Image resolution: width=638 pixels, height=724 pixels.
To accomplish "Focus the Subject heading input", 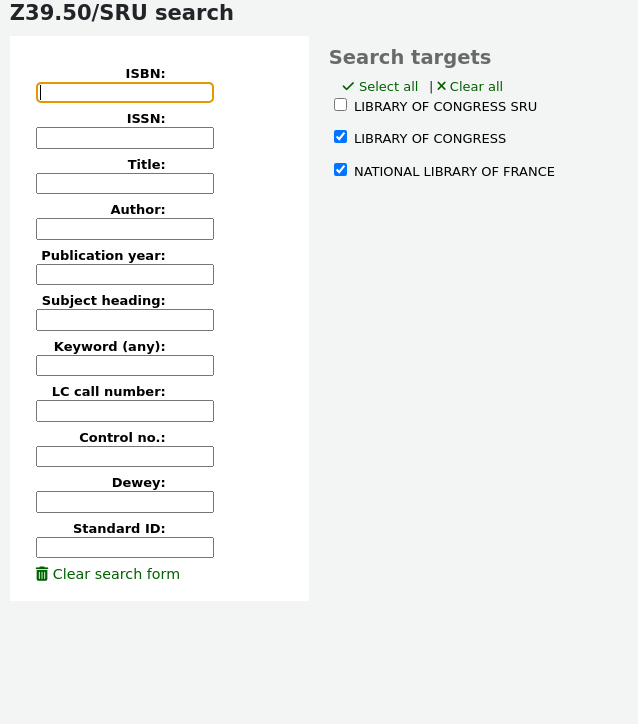I will coord(125,320).
